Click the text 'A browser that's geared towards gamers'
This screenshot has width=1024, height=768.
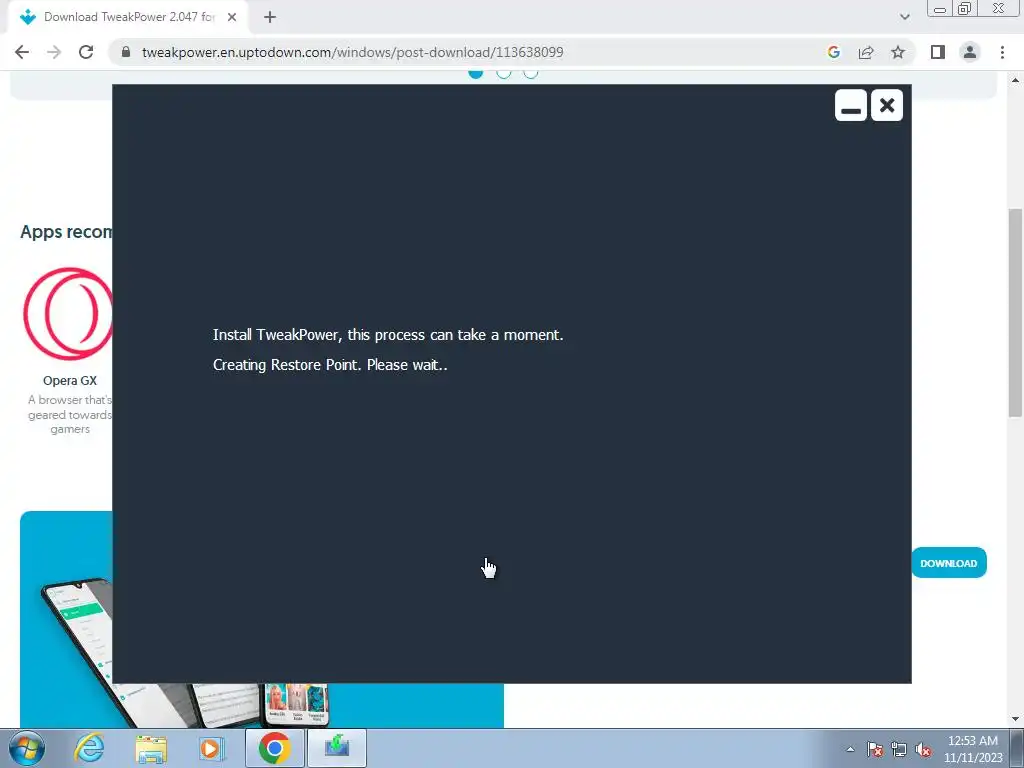[x=70, y=415]
